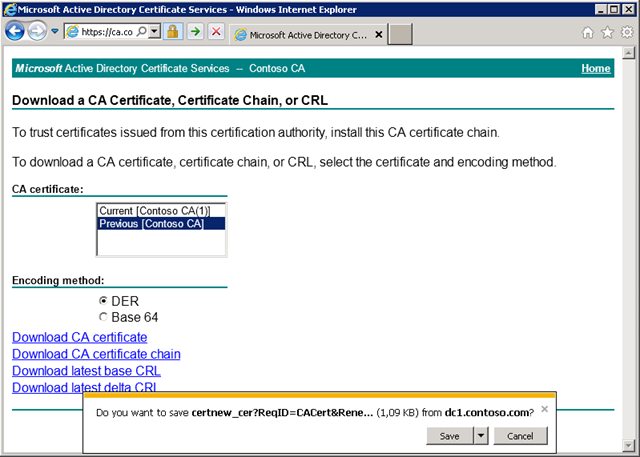Maximize the Internet Explorer window
This screenshot has width=640, height=457.
coord(614,9)
